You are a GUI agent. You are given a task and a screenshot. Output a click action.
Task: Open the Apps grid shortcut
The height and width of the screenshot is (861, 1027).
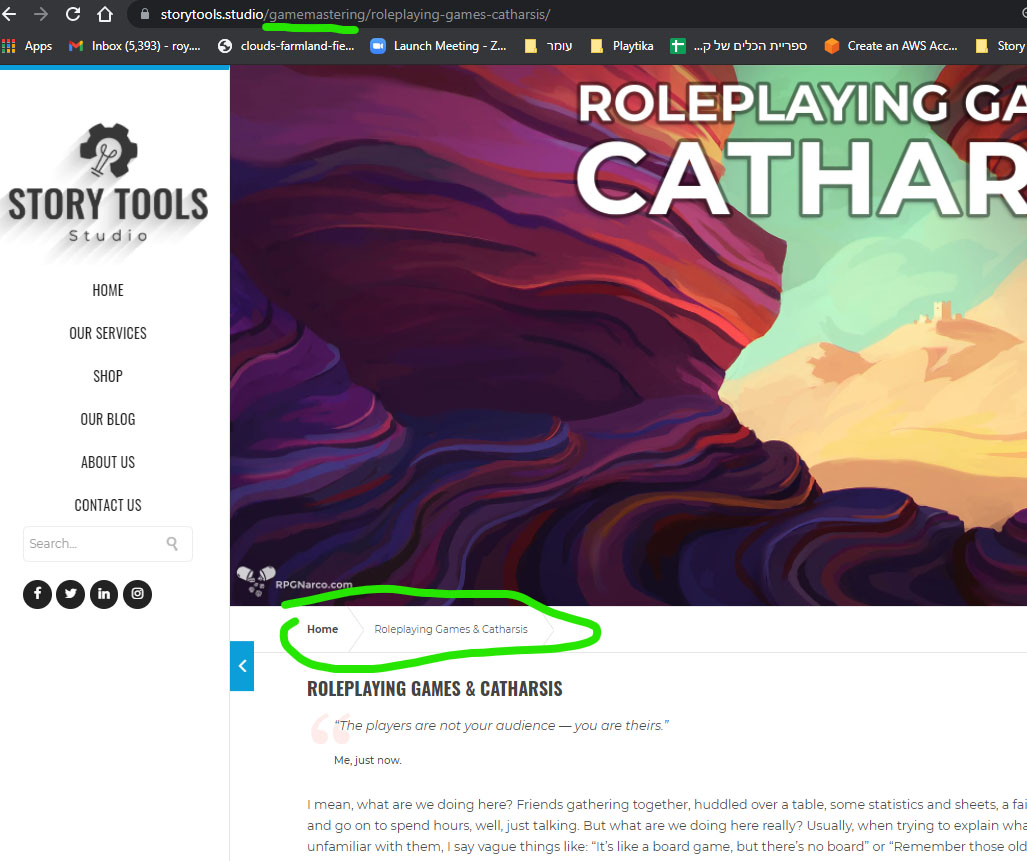pos(28,46)
